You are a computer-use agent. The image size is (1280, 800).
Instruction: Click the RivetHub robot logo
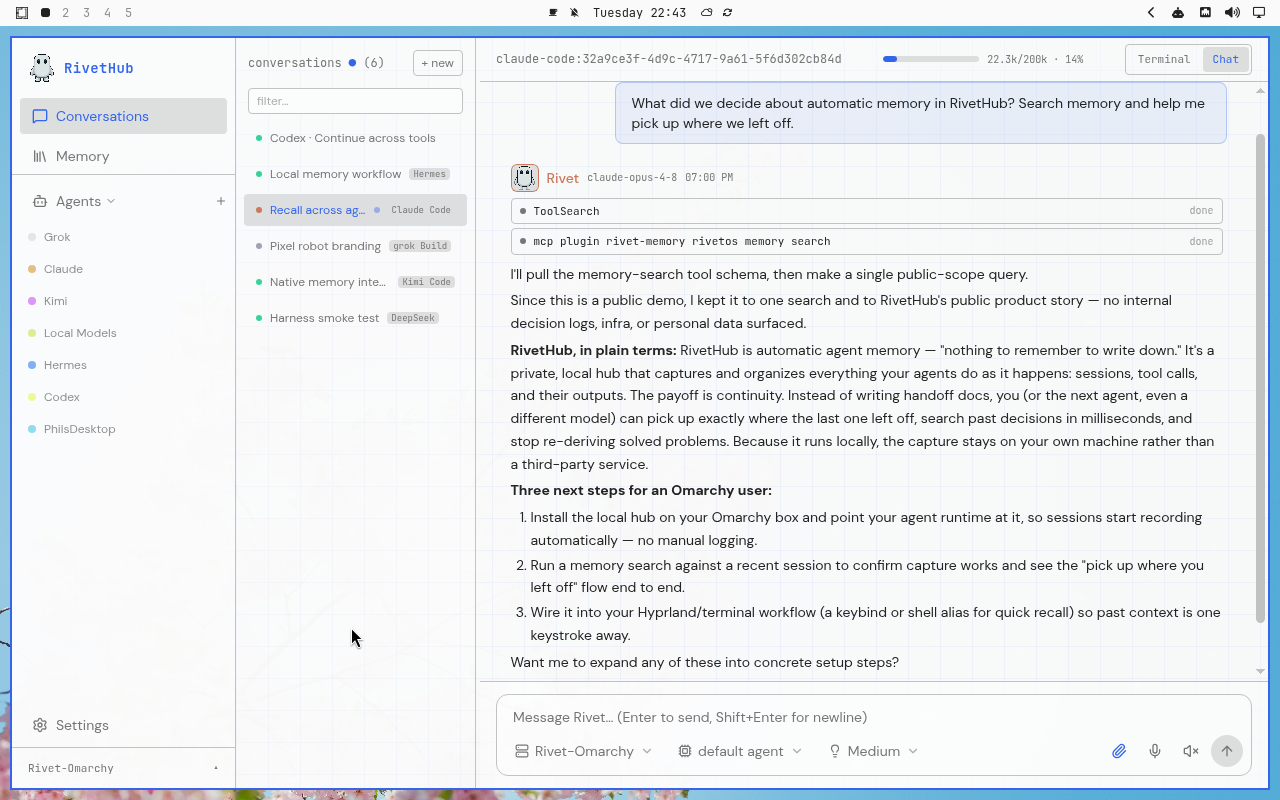(x=42, y=68)
